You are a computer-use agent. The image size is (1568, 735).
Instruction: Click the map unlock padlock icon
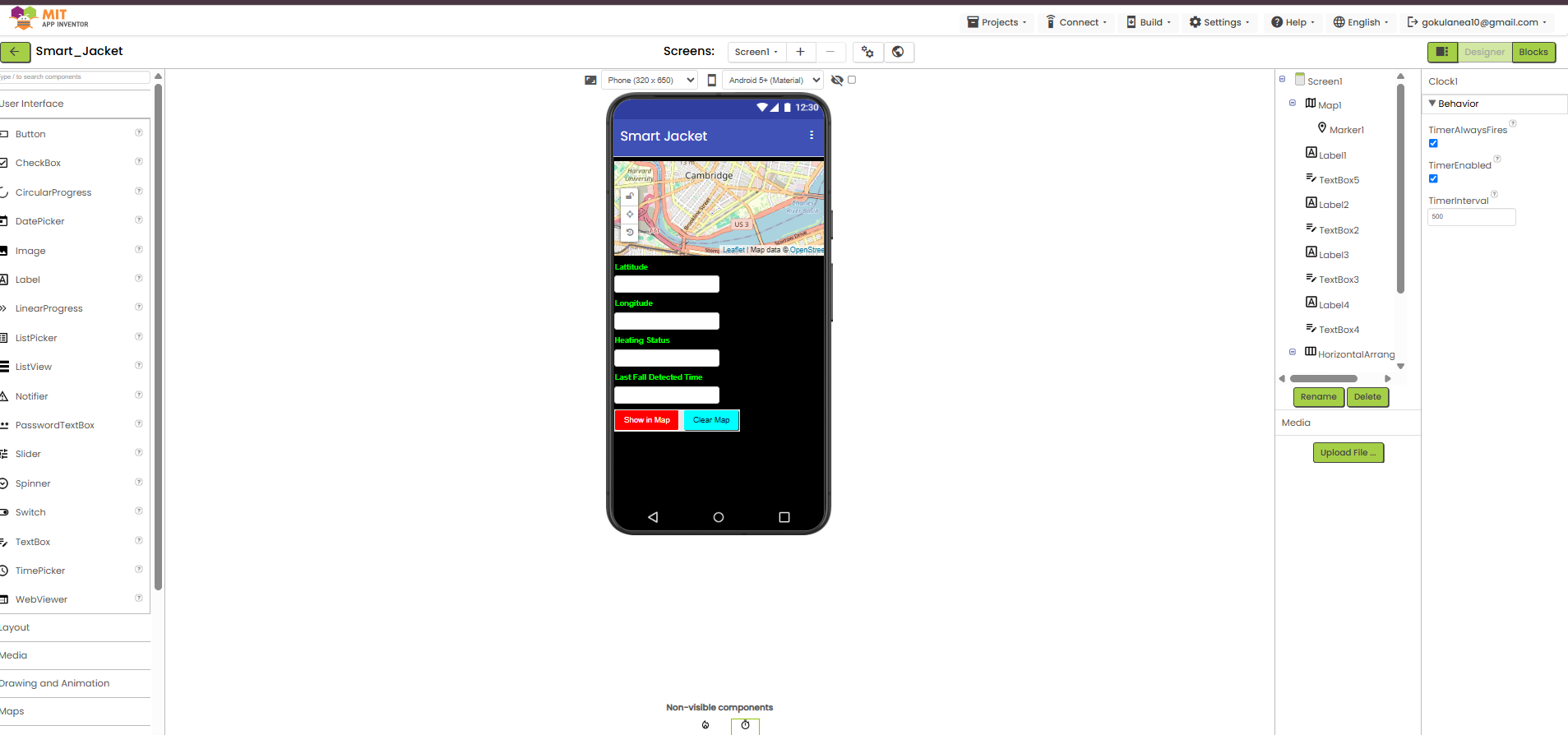(630, 196)
